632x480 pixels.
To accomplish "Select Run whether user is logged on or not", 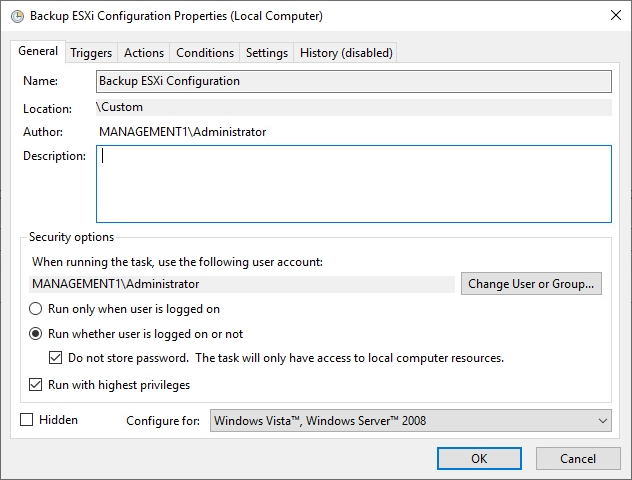I will click(x=36, y=334).
